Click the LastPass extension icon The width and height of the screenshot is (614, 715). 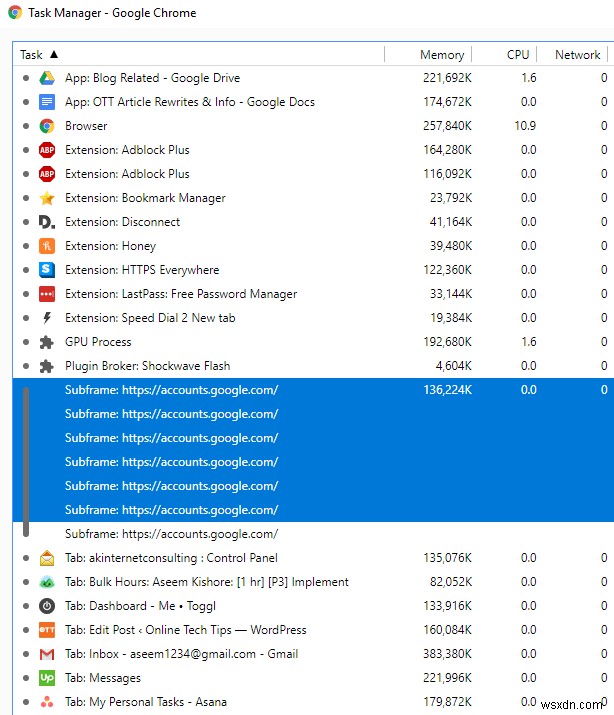[x=47, y=294]
